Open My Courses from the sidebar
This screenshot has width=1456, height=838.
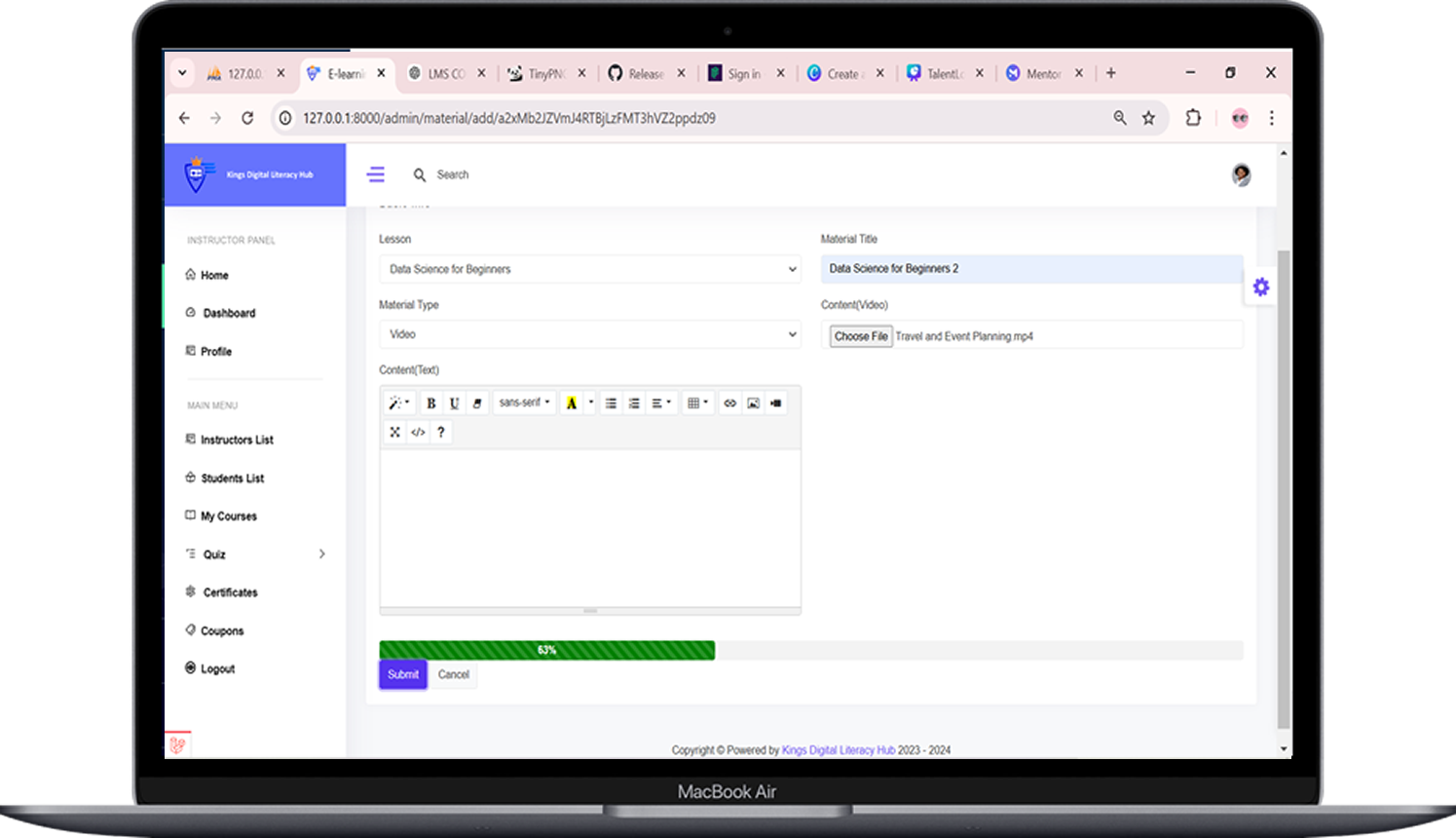pyautogui.click(x=229, y=516)
